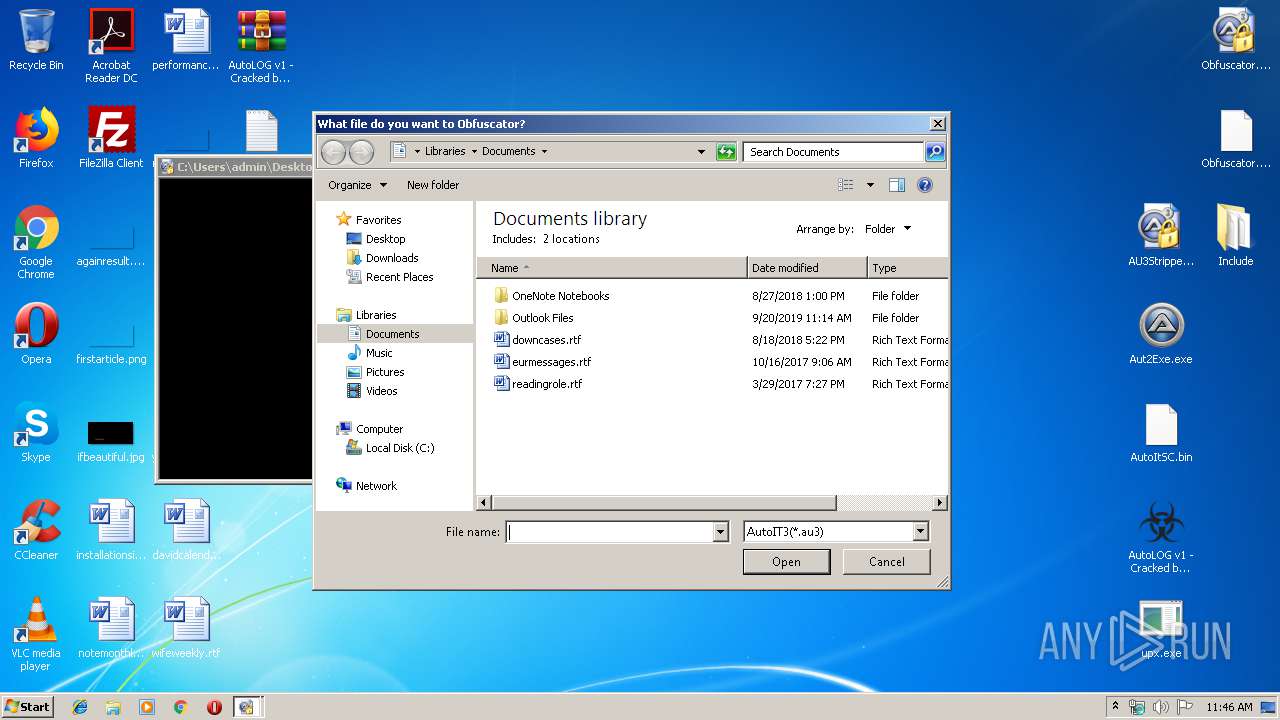Image resolution: width=1280 pixels, height=720 pixels.
Task: Select Music library in navigation pane
Action: point(379,353)
